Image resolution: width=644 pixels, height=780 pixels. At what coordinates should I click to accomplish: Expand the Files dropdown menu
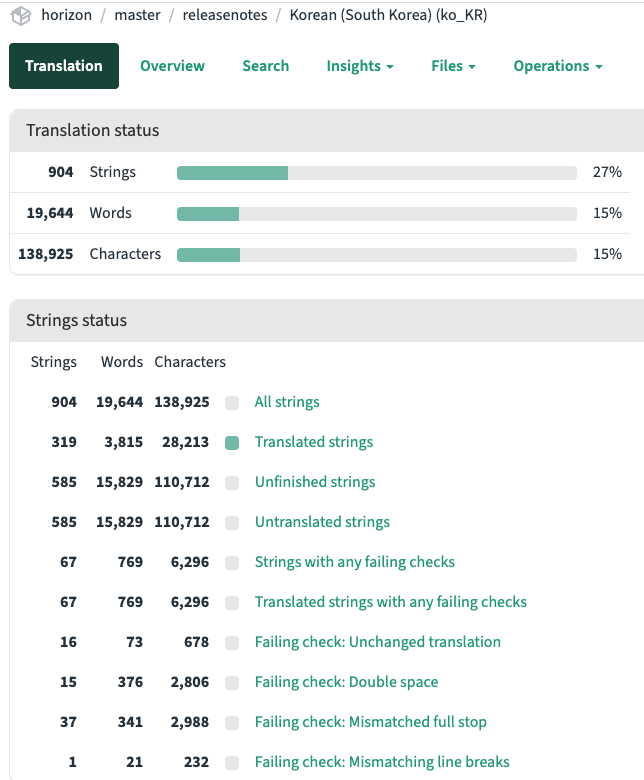pyautogui.click(x=453, y=66)
